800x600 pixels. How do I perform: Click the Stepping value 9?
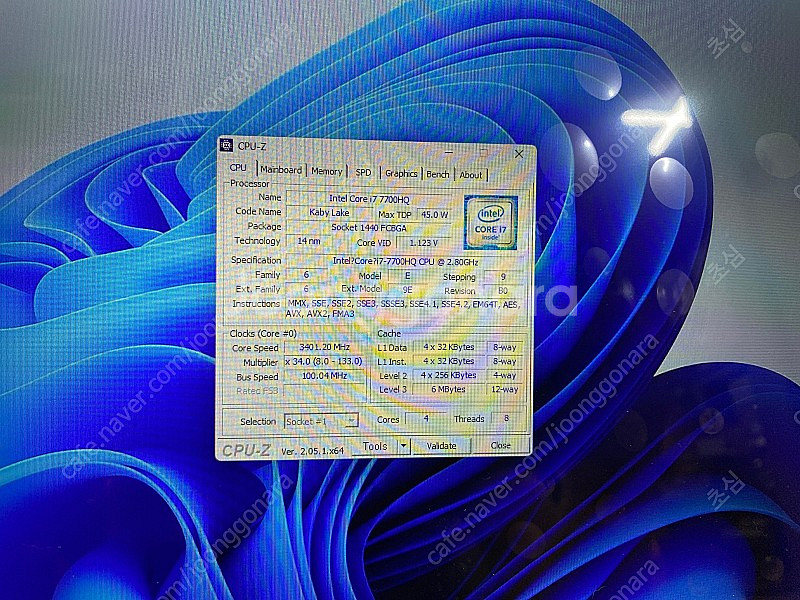[x=503, y=277]
